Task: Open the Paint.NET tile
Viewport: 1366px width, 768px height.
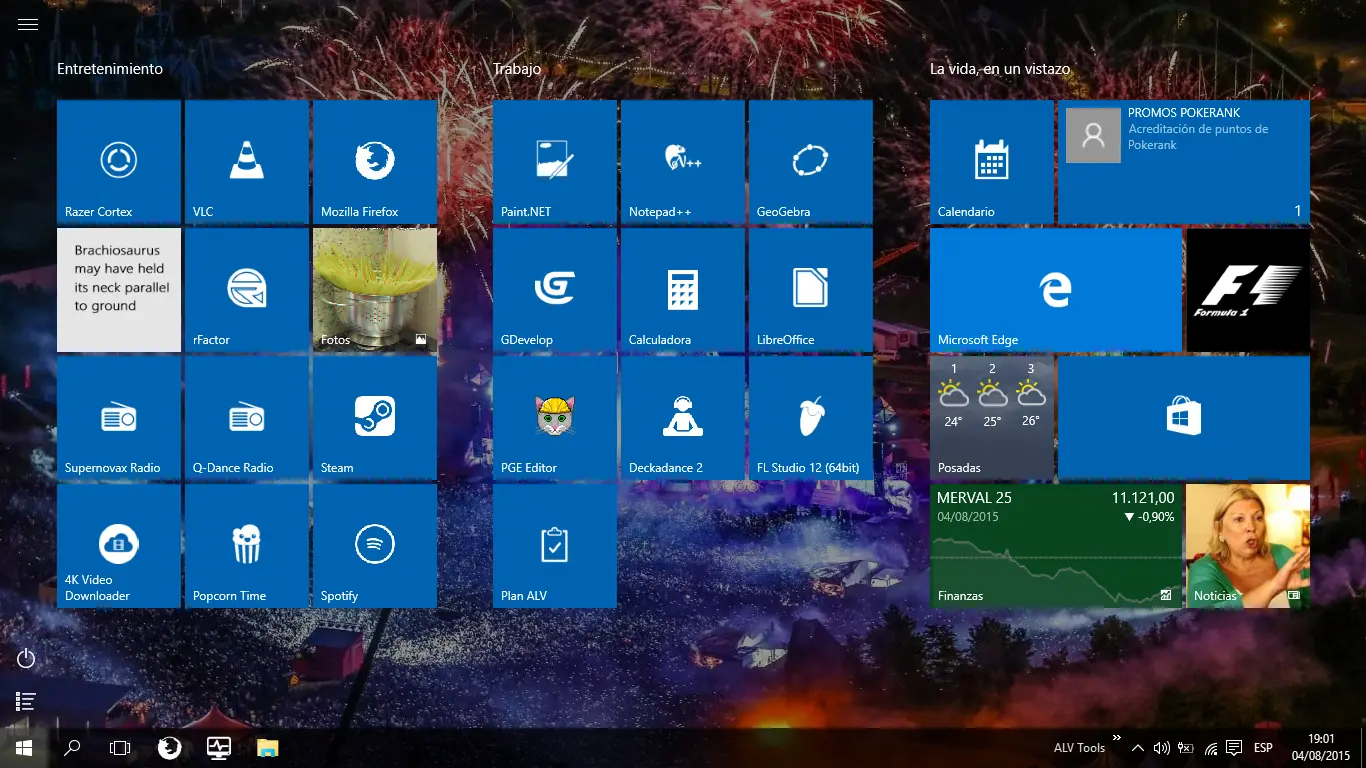Action: point(554,161)
